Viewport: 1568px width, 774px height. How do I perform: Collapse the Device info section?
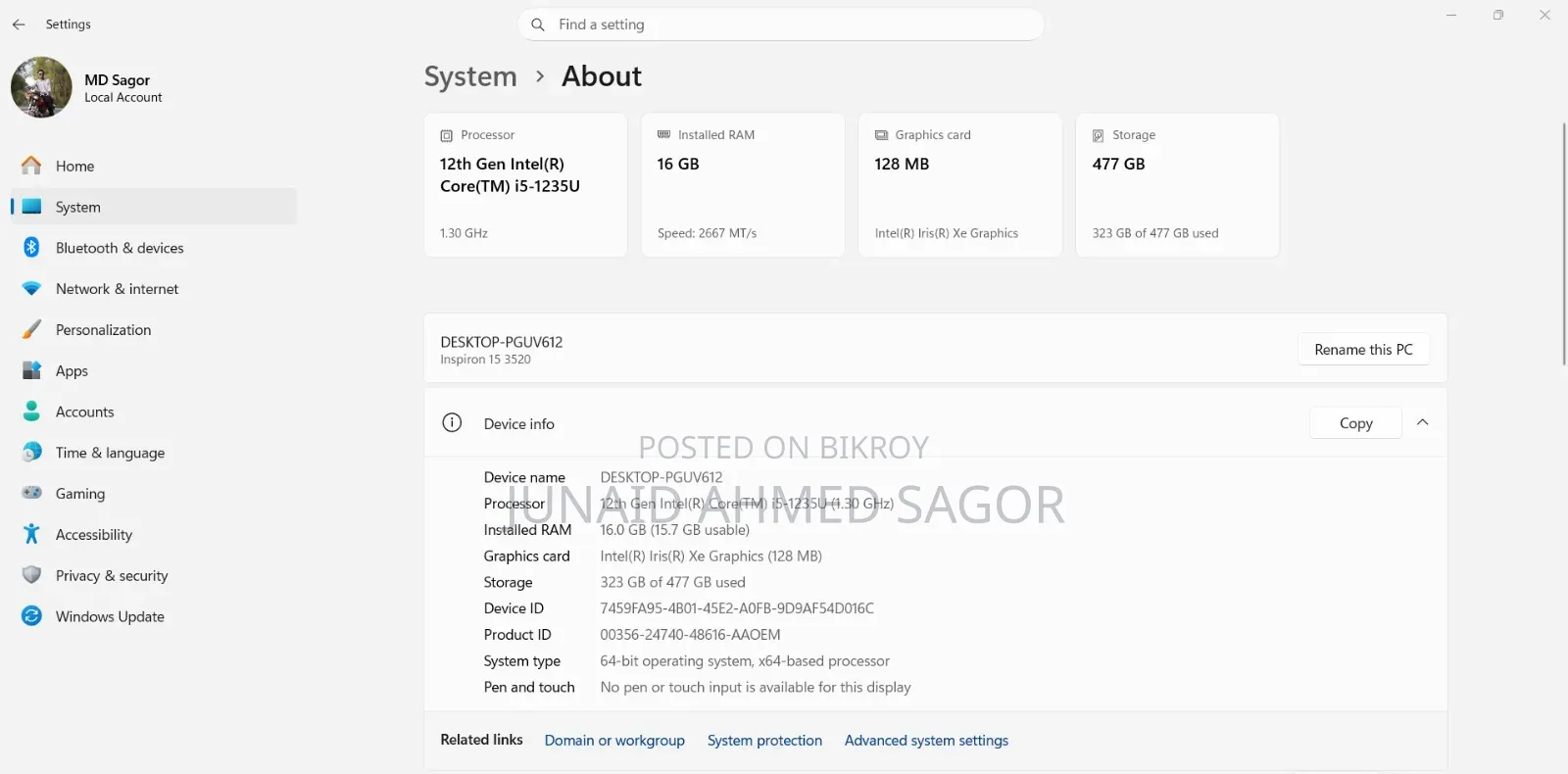[x=1423, y=423]
